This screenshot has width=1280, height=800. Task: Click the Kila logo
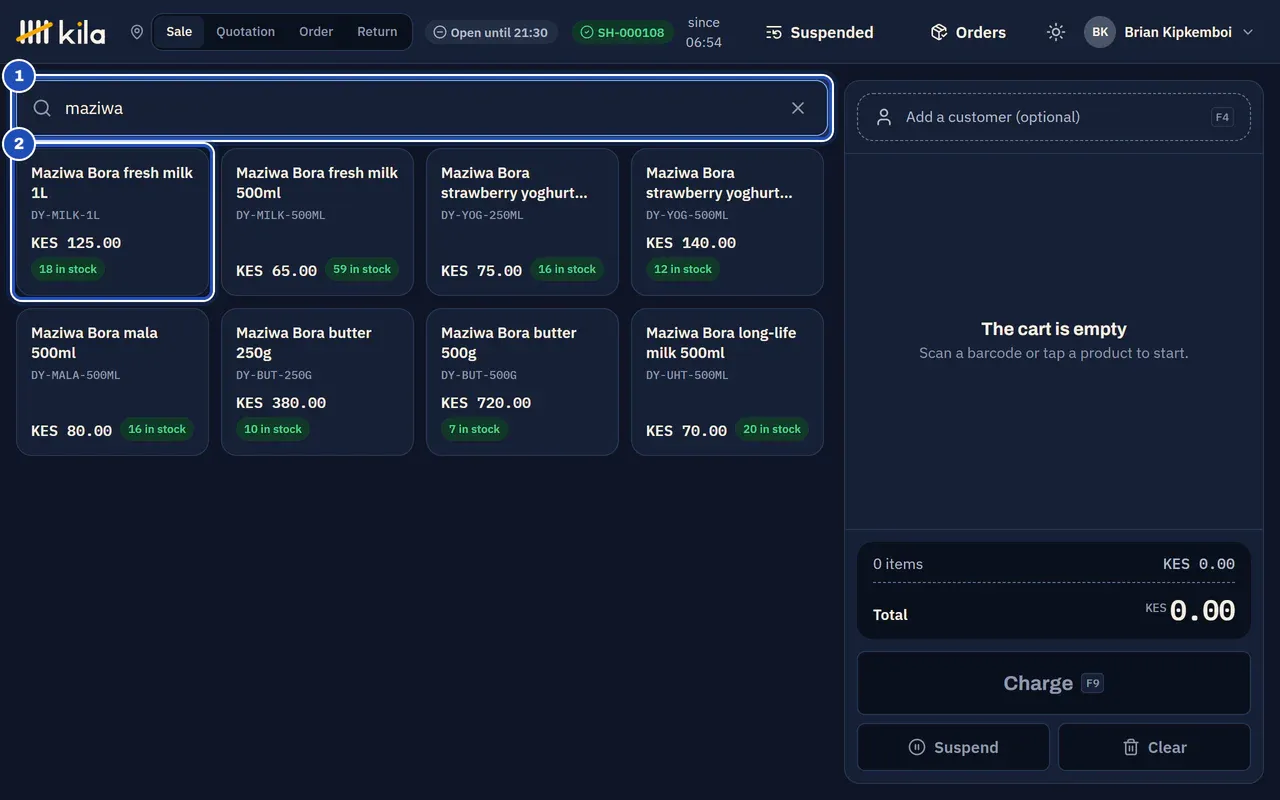click(61, 32)
